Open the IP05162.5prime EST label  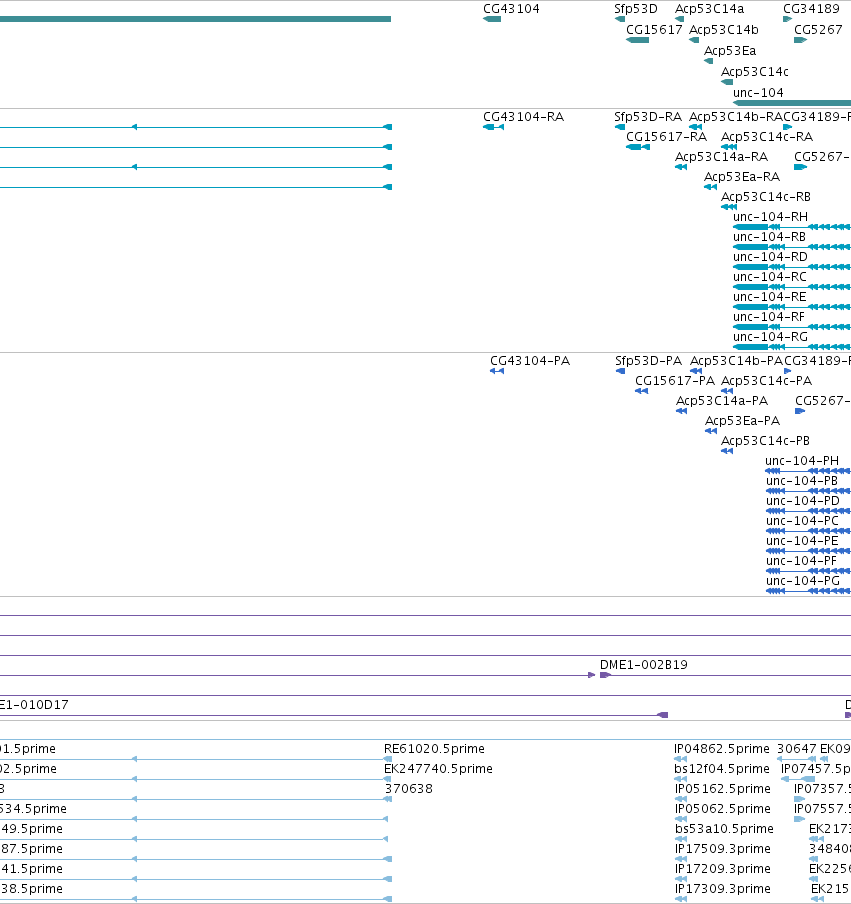(x=722, y=788)
